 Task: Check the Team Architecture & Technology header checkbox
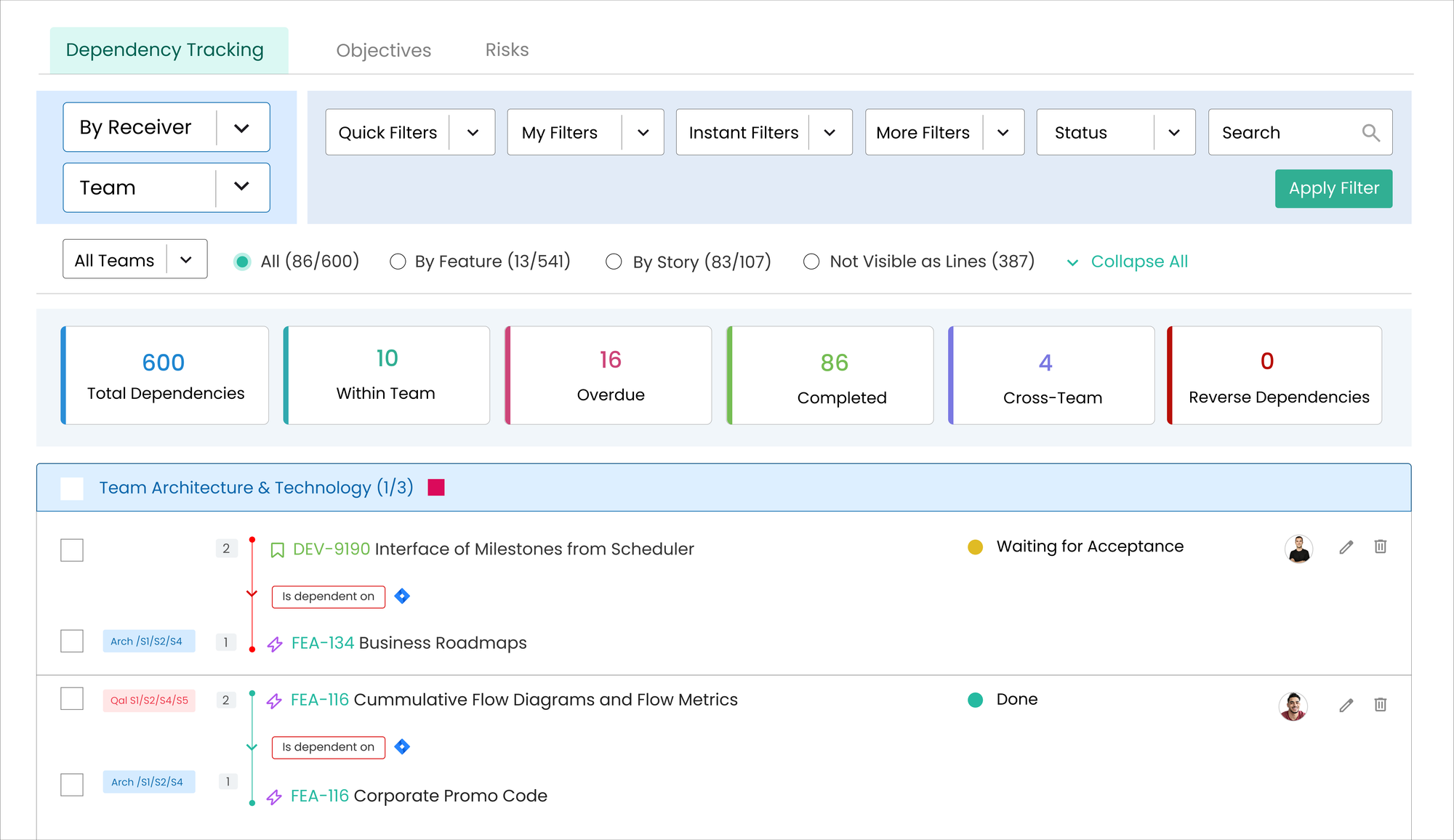point(72,488)
